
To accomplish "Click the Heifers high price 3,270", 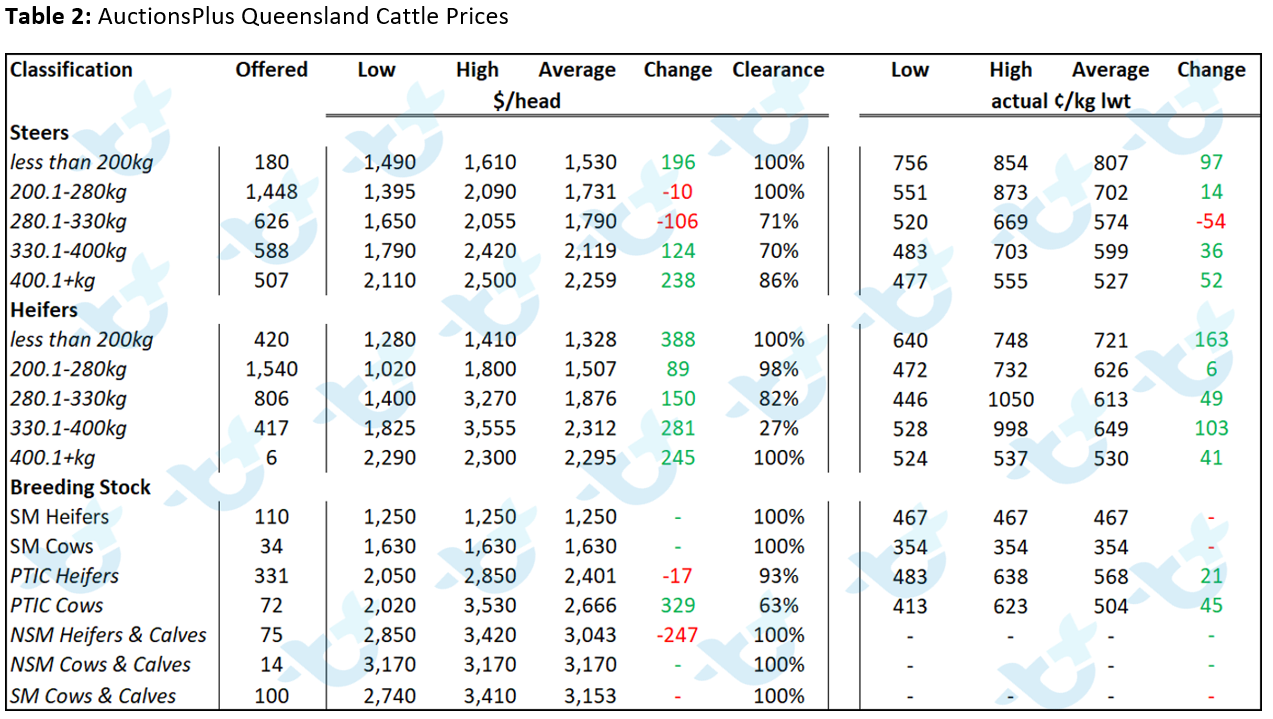I will coord(490,399).
